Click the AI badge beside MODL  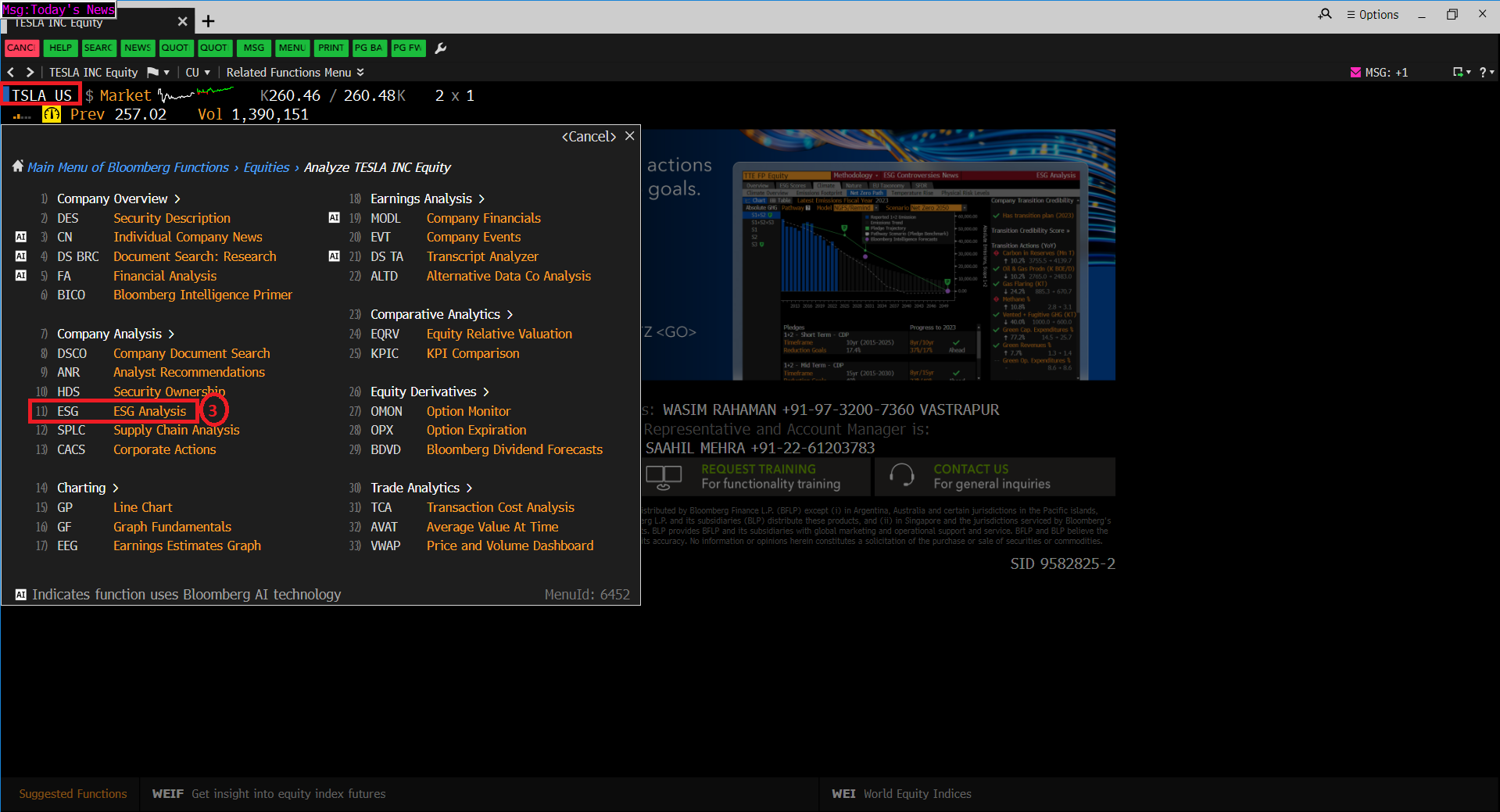(335, 217)
